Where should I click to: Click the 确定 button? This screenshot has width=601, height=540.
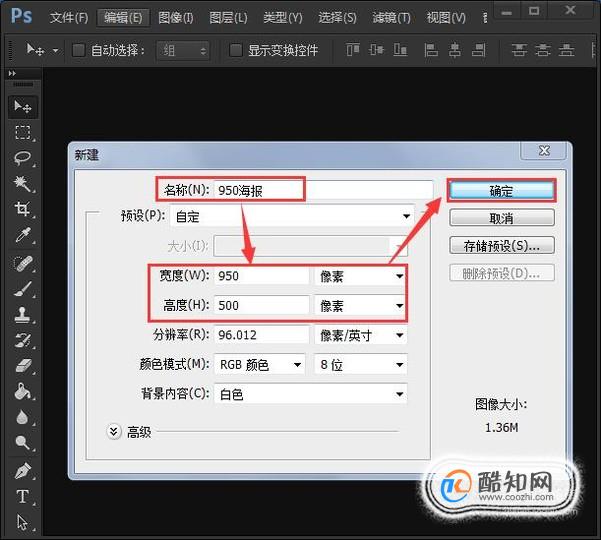[x=501, y=190]
